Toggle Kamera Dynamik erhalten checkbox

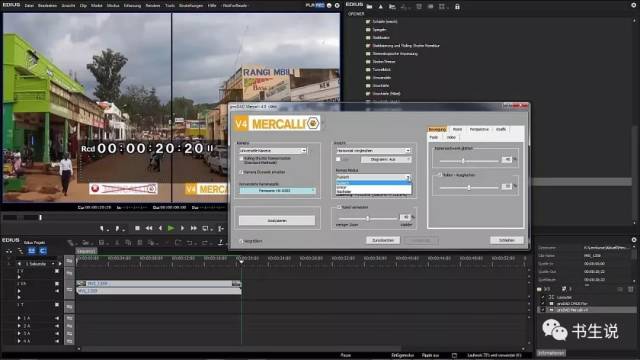tap(241, 172)
